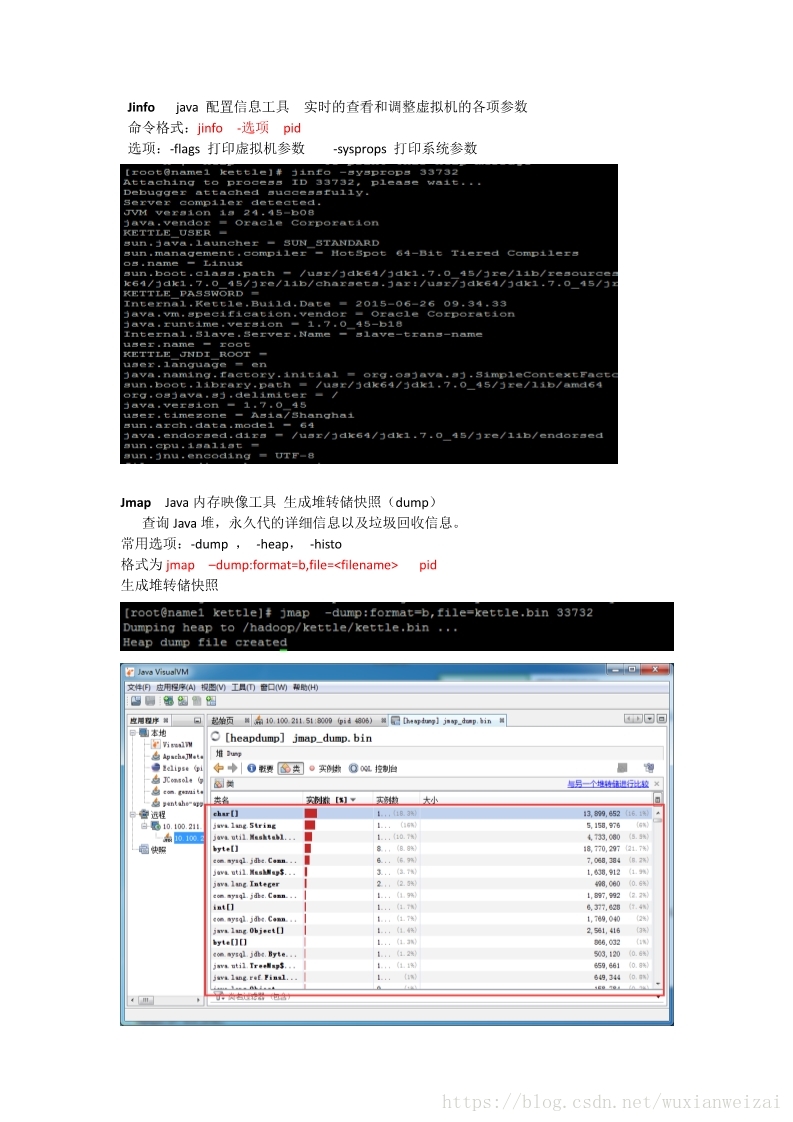Click the class table scroll-down arrow

[x=658, y=985]
